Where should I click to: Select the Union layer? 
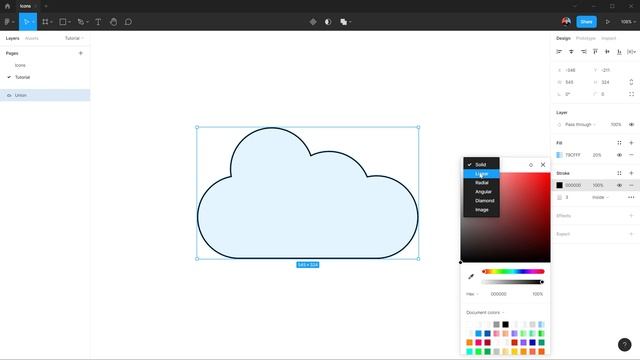click(x=45, y=95)
